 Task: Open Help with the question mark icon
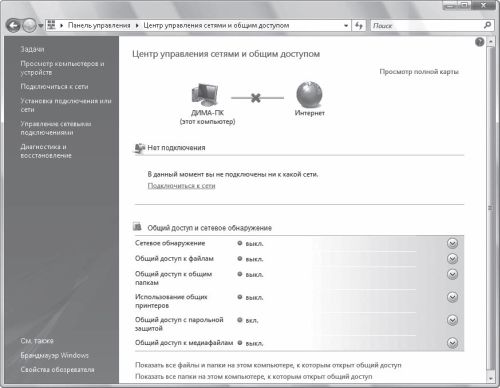coord(479,42)
